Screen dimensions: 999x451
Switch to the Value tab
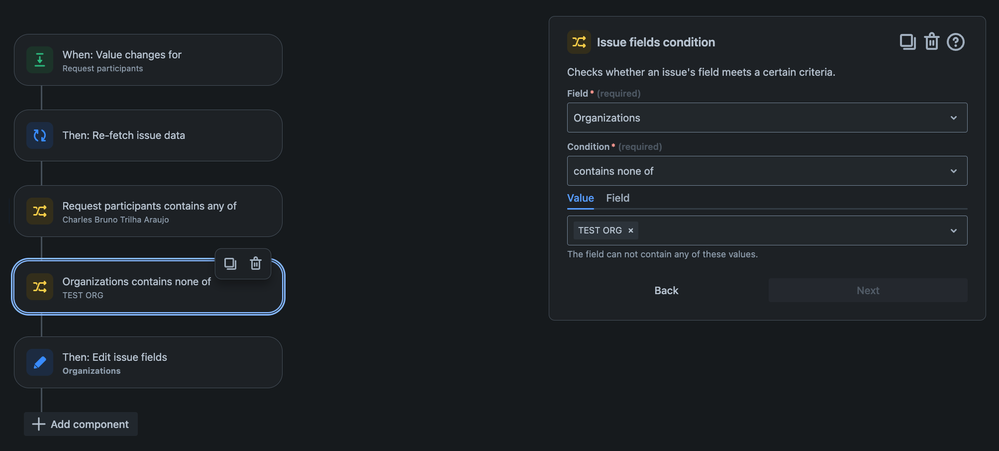click(x=580, y=198)
